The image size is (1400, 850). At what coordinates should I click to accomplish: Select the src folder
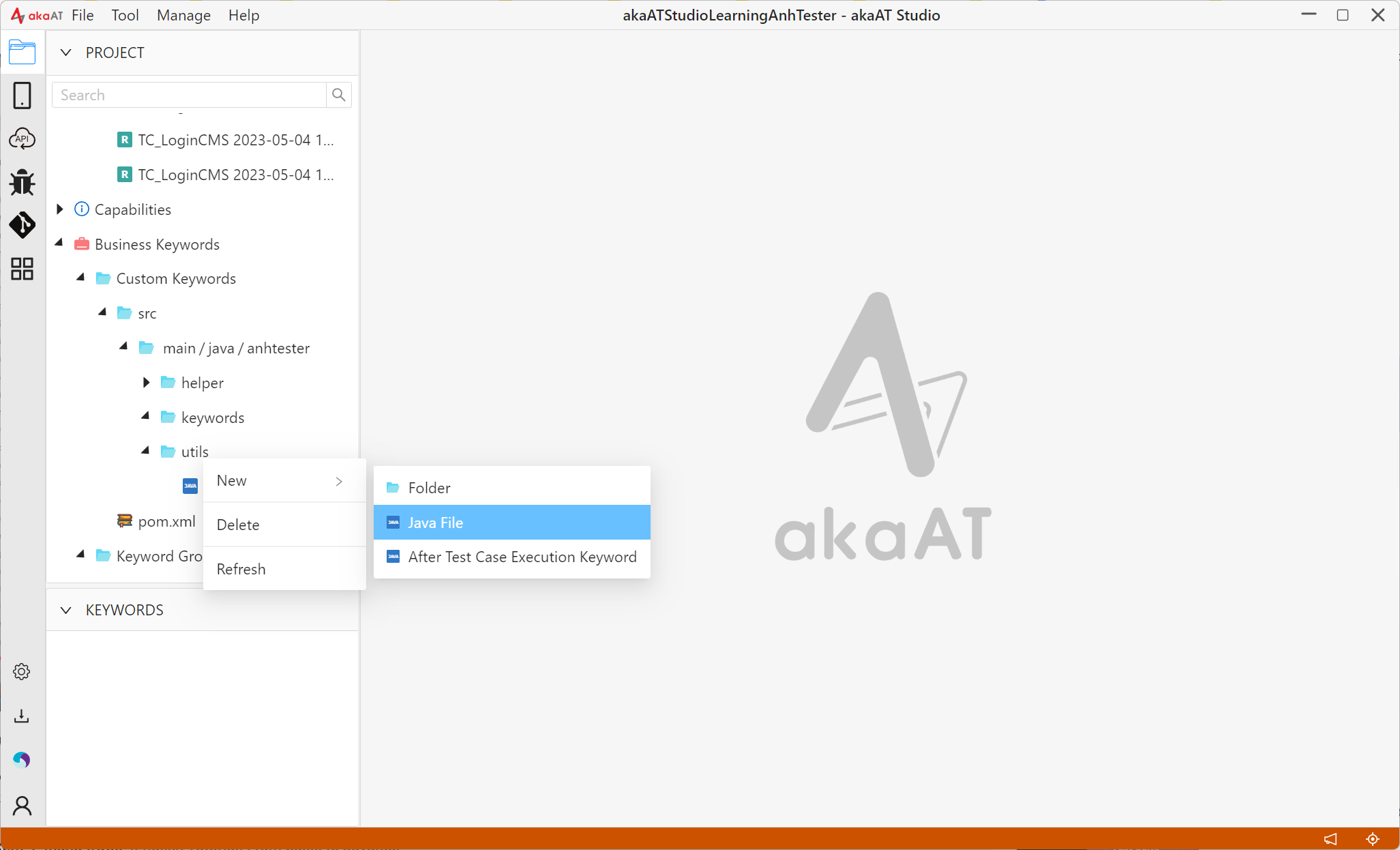click(147, 313)
